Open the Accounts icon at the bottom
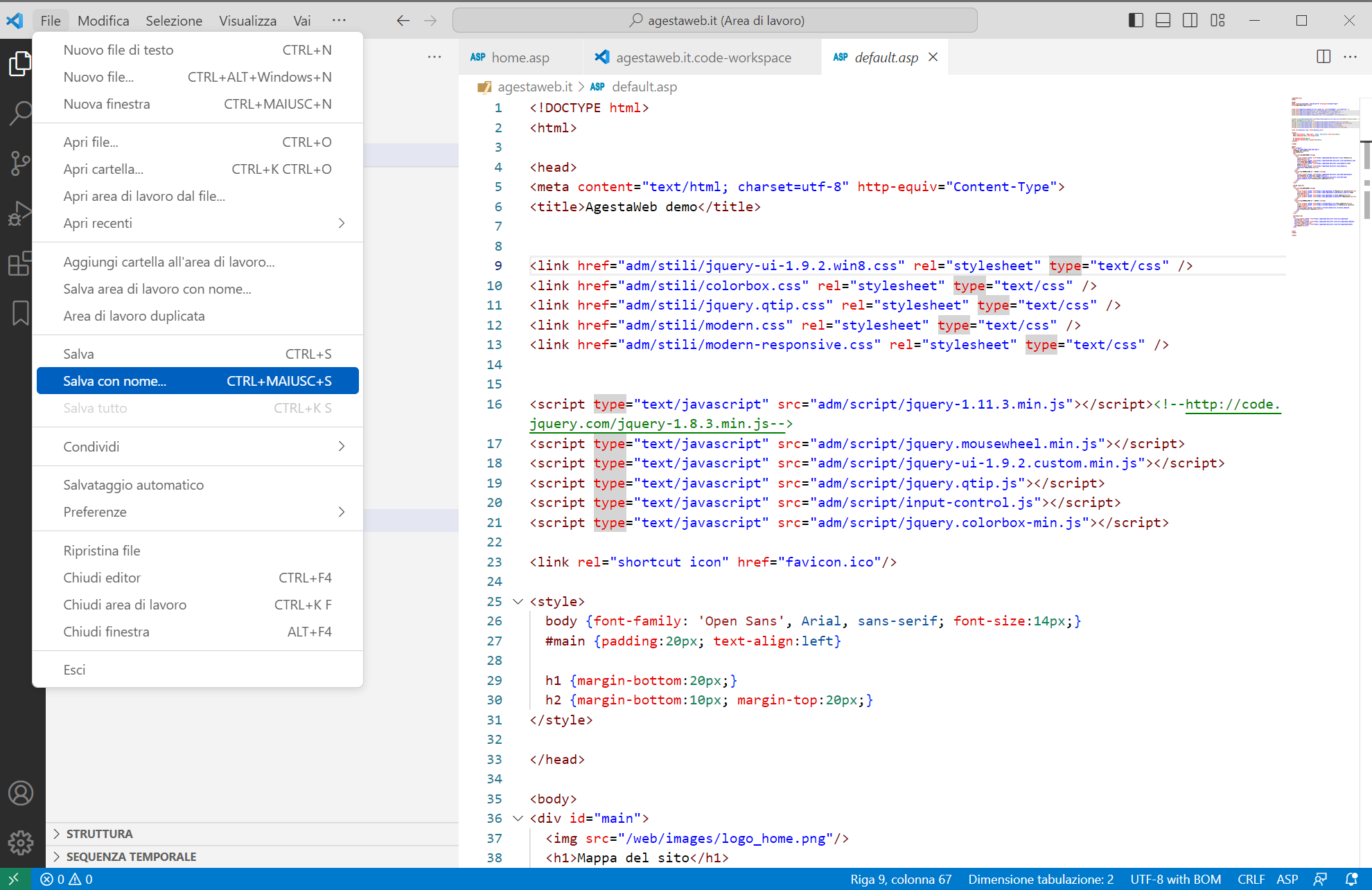This screenshot has height=890, width=1372. [x=21, y=793]
